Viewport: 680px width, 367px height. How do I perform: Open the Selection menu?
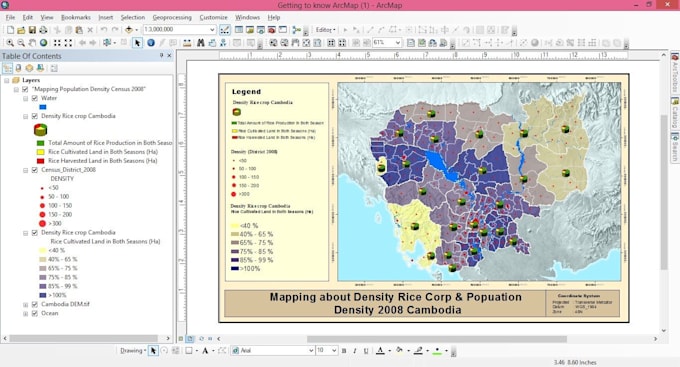point(133,17)
